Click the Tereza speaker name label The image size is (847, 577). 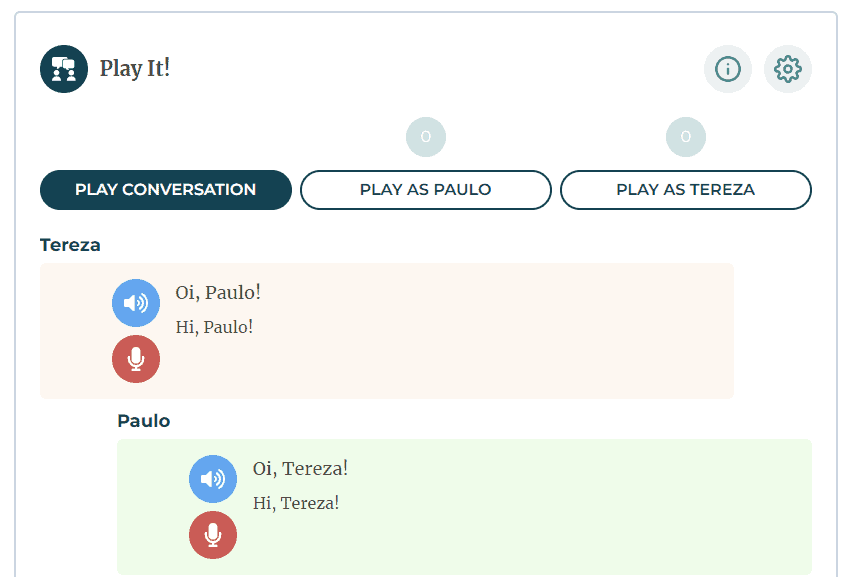click(x=70, y=245)
